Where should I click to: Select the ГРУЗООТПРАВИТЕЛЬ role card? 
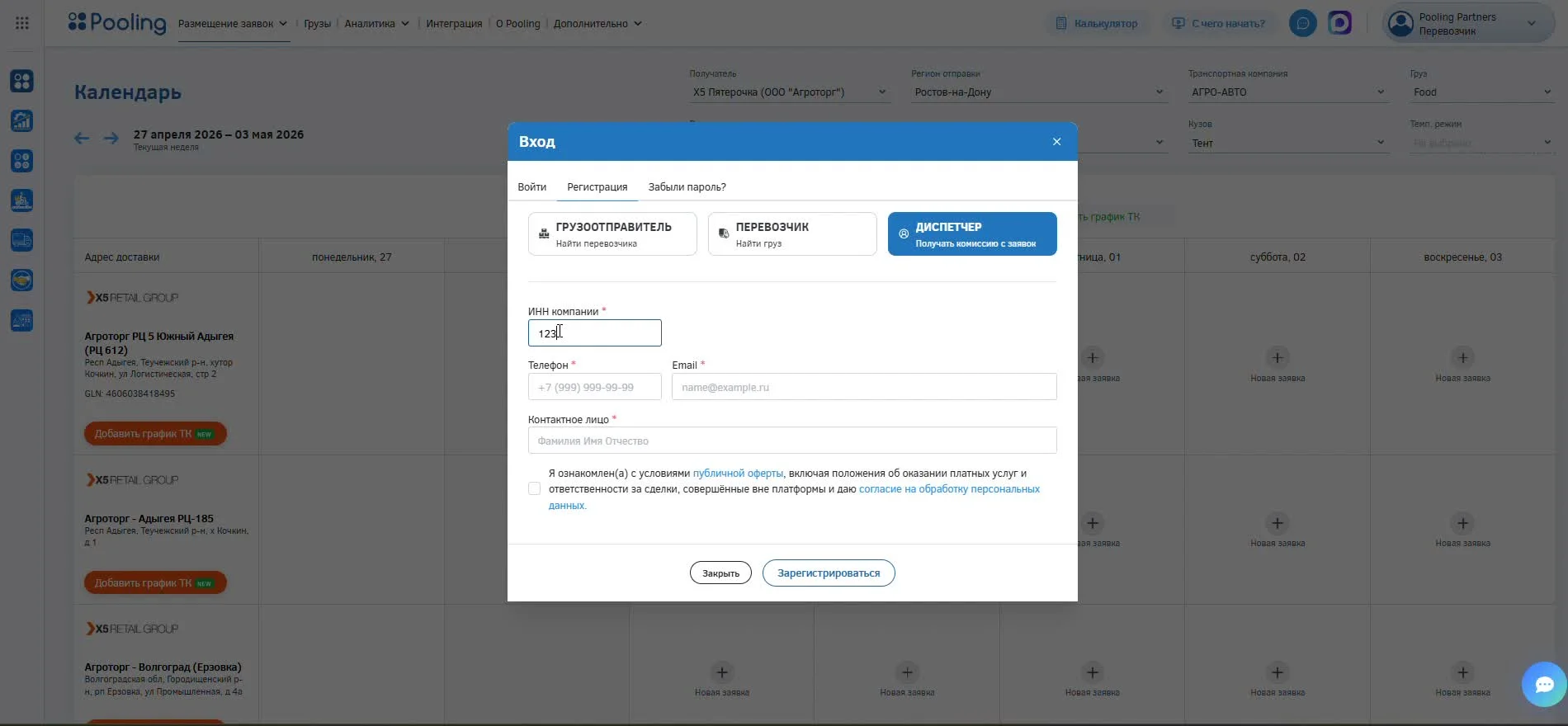point(612,234)
